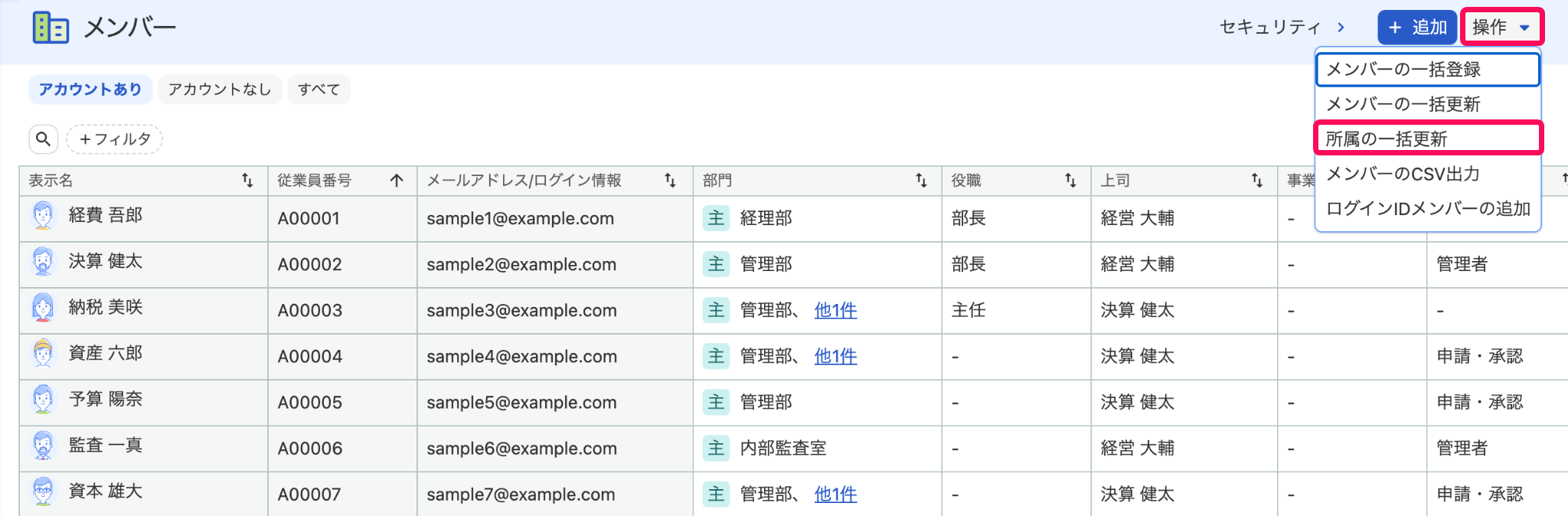Click name 経費 吾郎
Image resolution: width=1568 pixels, height=516 pixels.
106,215
